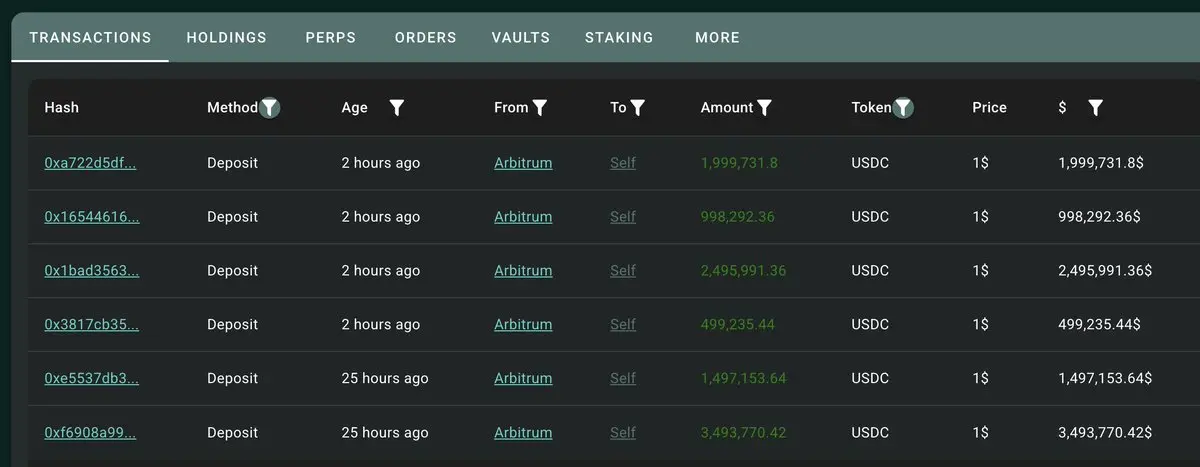Viewport: 1200px width, 467px height.
Task: Open the Orders tab
Action: coord(425,38)
